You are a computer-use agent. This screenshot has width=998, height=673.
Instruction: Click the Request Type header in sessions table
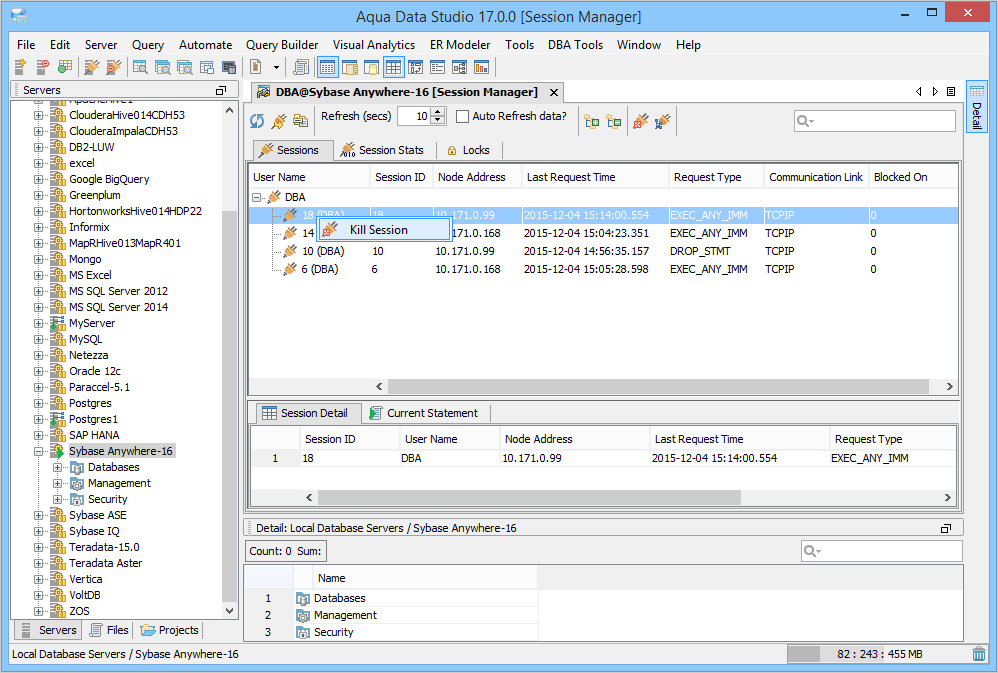tap(716, 177)
